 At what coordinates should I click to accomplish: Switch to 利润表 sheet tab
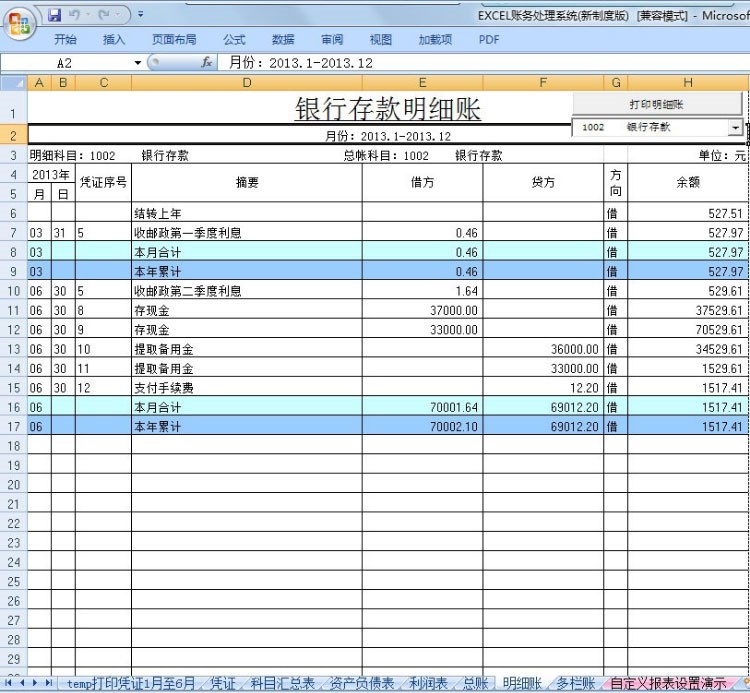[x=429, y=683]
